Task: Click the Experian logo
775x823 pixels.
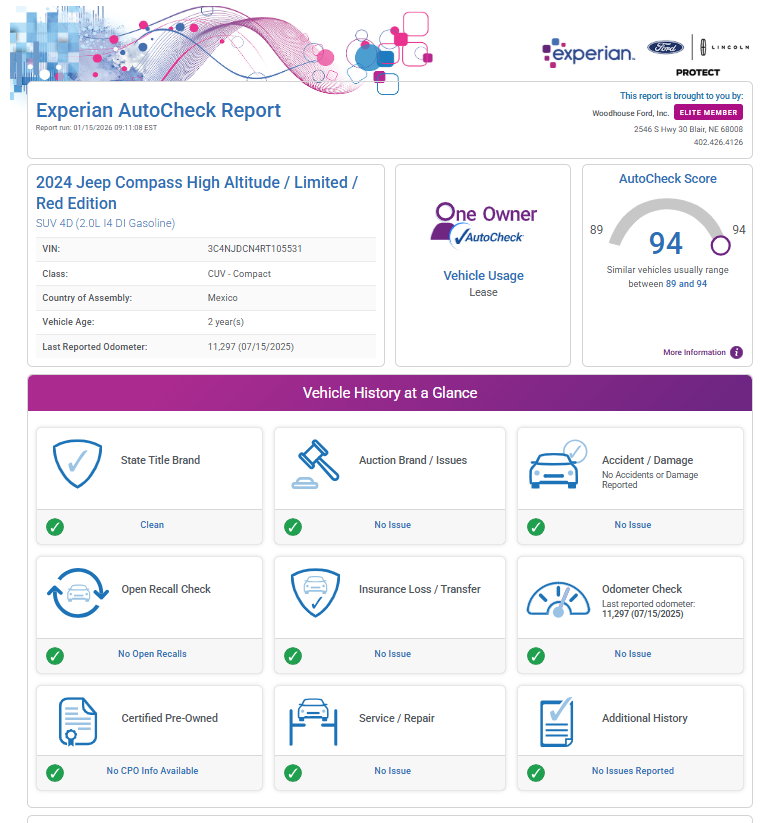Action: tap(589, 53)
